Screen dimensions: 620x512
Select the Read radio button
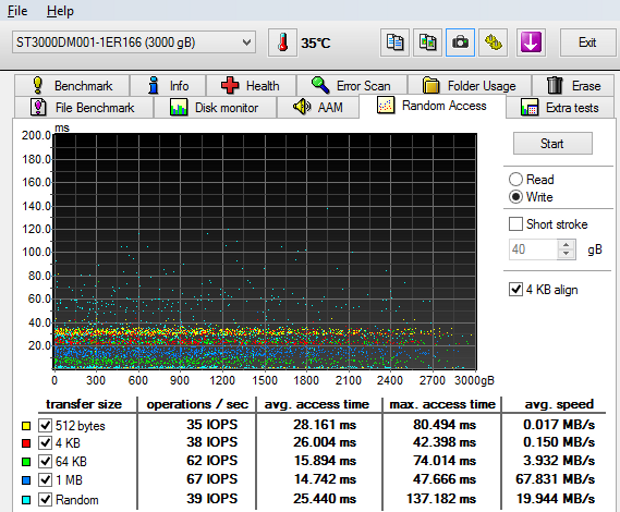coord(516,180)
